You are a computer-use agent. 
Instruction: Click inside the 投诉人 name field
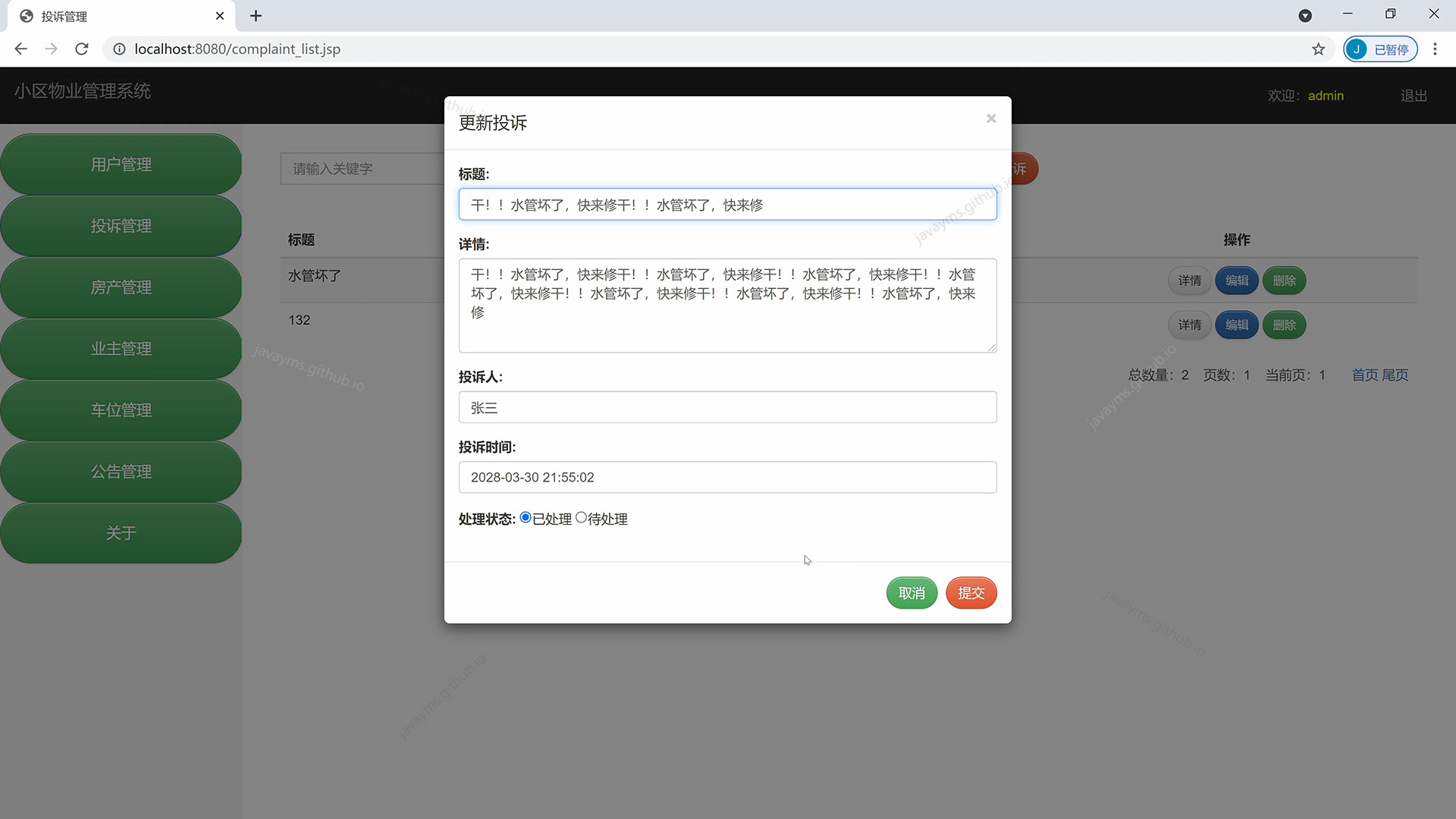pos(727,407)
